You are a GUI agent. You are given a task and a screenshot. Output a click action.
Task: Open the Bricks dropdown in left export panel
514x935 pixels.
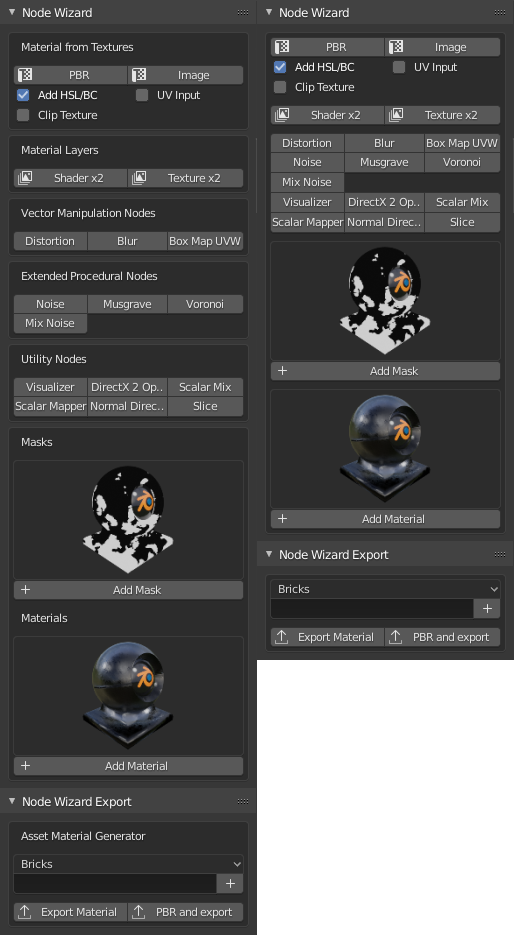(x=128, y=864)
